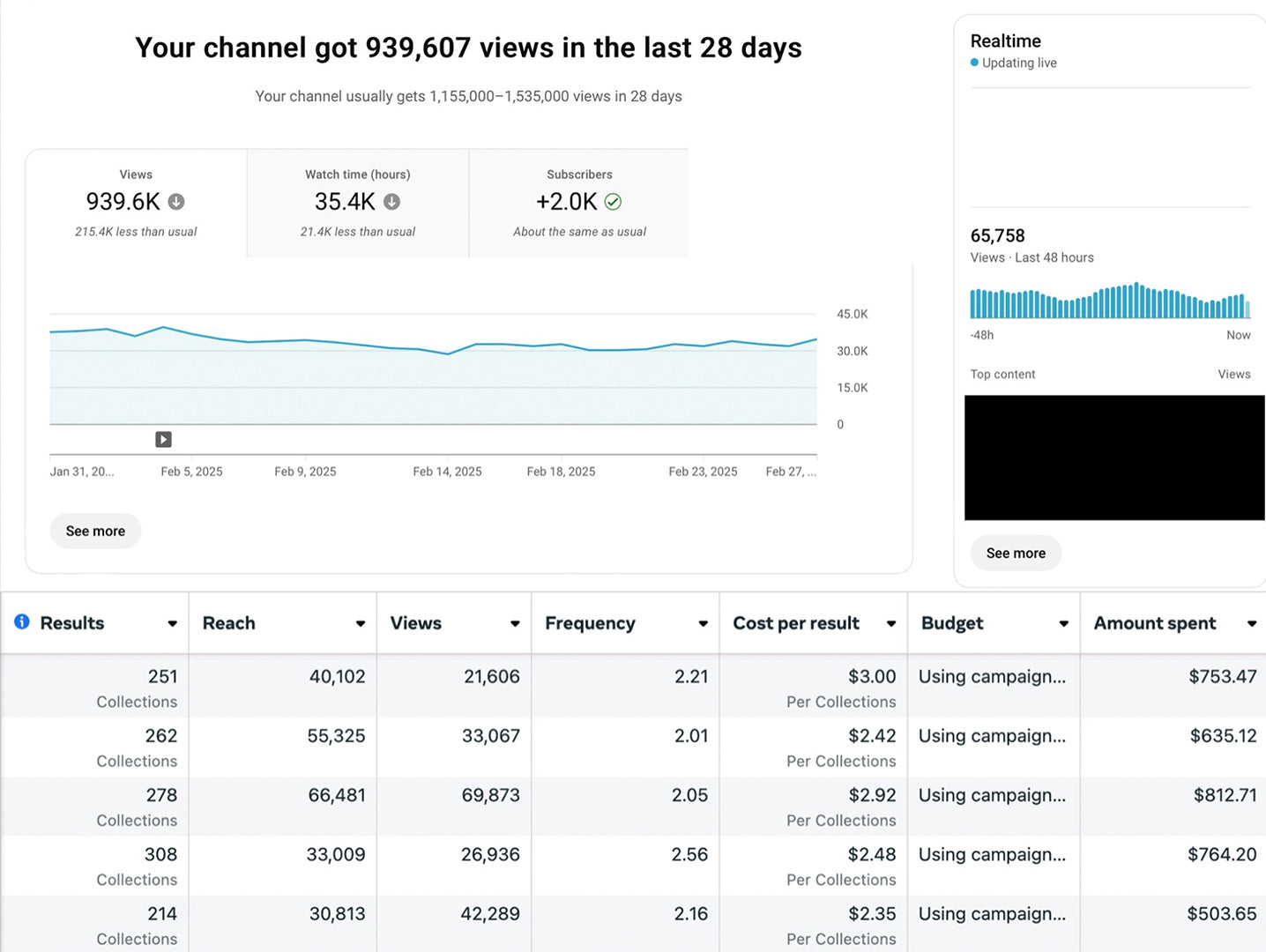The image size is (1266, 952).
Task: Open the Results column dropdown
Action: coord(172,623)
